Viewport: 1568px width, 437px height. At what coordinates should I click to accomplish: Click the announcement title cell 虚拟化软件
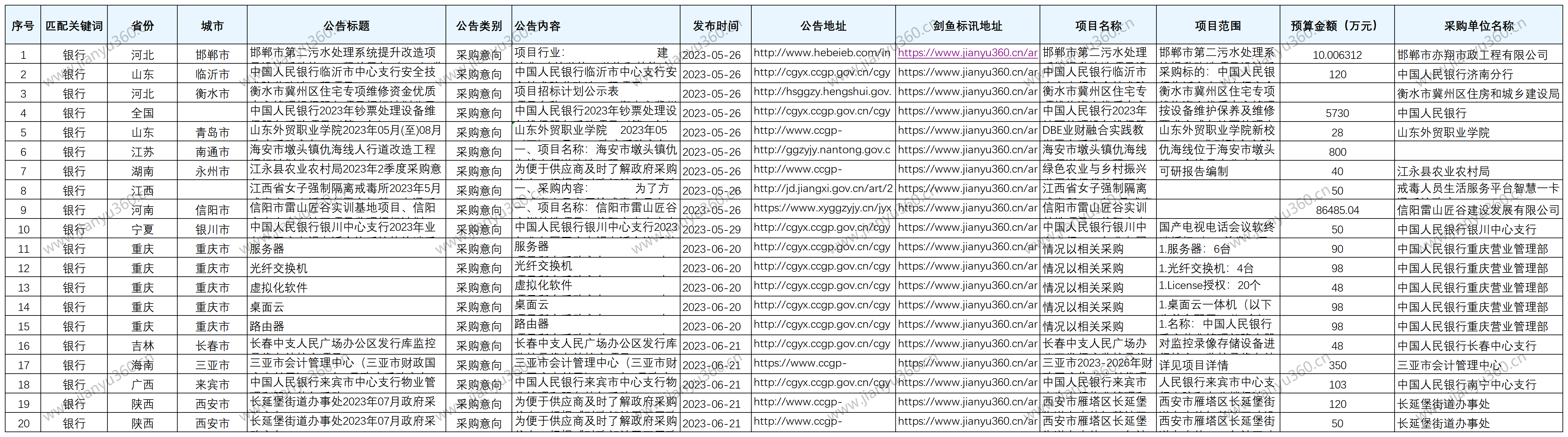coord(346,287)
